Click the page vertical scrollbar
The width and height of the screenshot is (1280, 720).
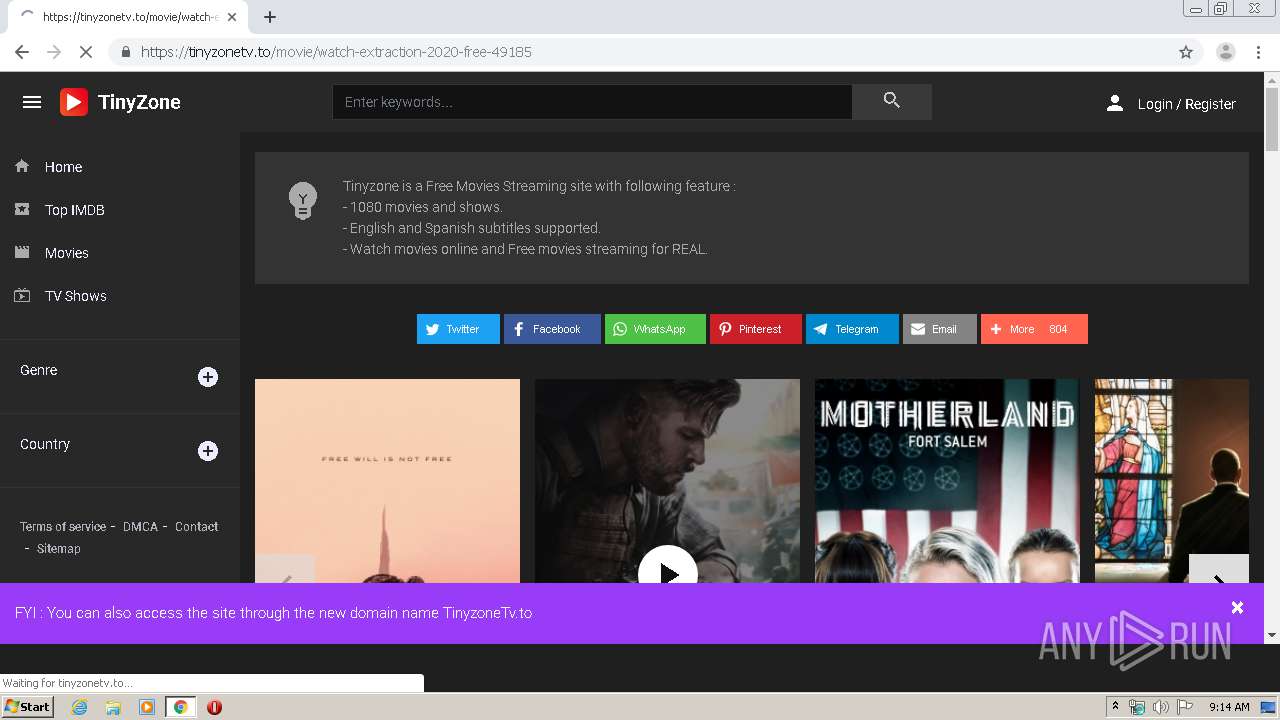coord(1271,120)
